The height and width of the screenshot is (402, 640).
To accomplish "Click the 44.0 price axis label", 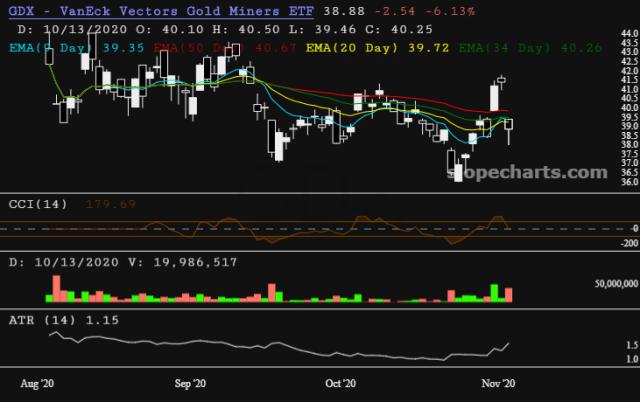I will click(x=629, y=33).
